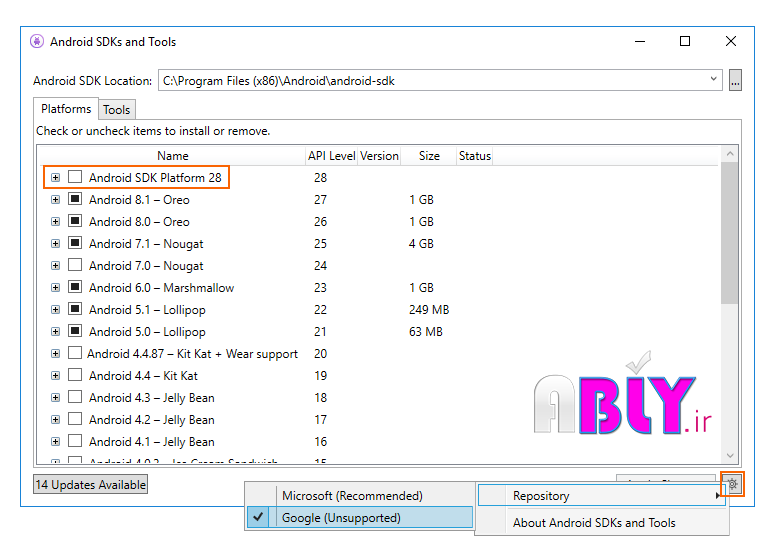The width and height of the screenshot is (782, 558).
Task: Expand the Android 4.4 – Kit Kat node
Action: pos(55,375)
